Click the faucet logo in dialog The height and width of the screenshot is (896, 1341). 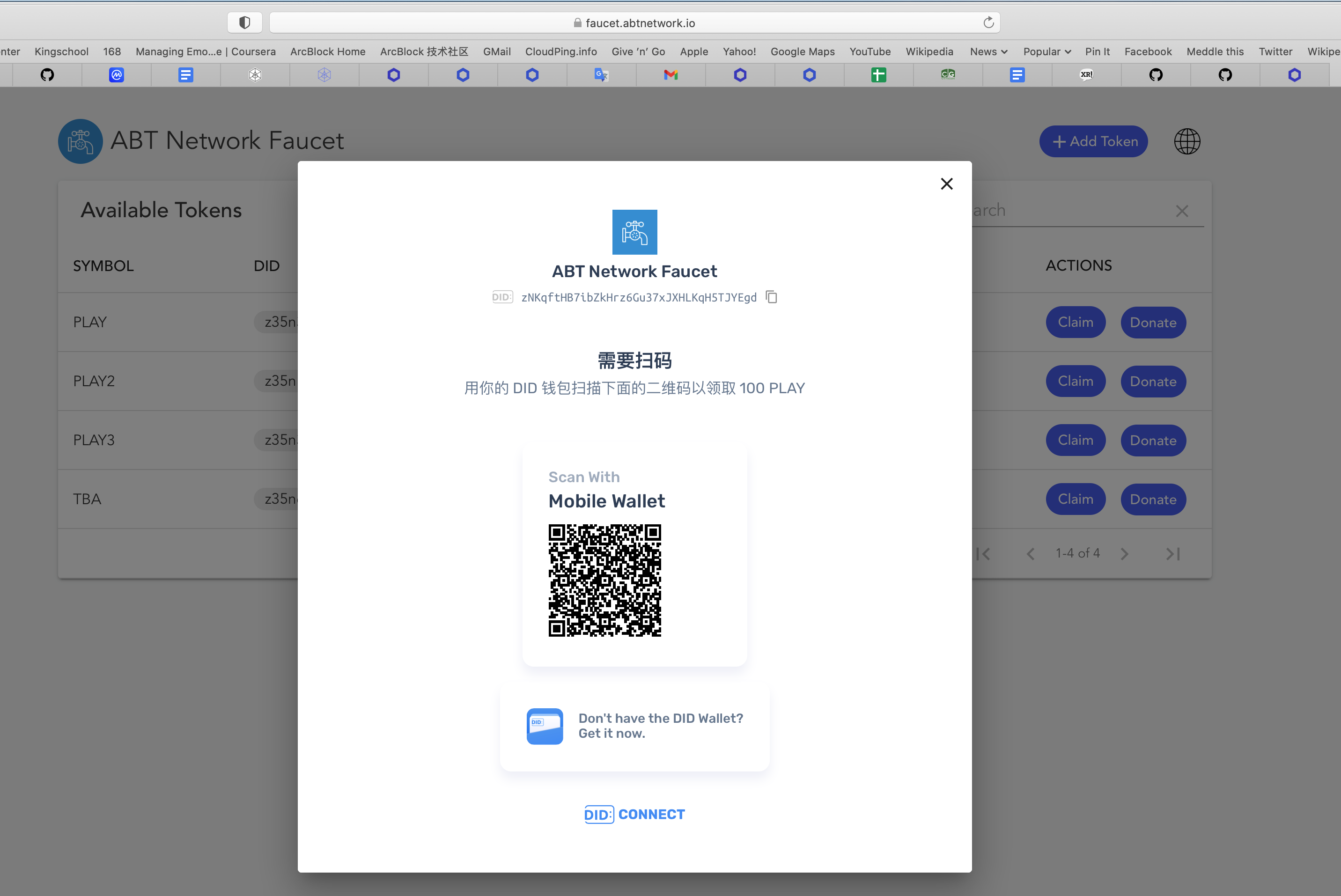[634, 232]
